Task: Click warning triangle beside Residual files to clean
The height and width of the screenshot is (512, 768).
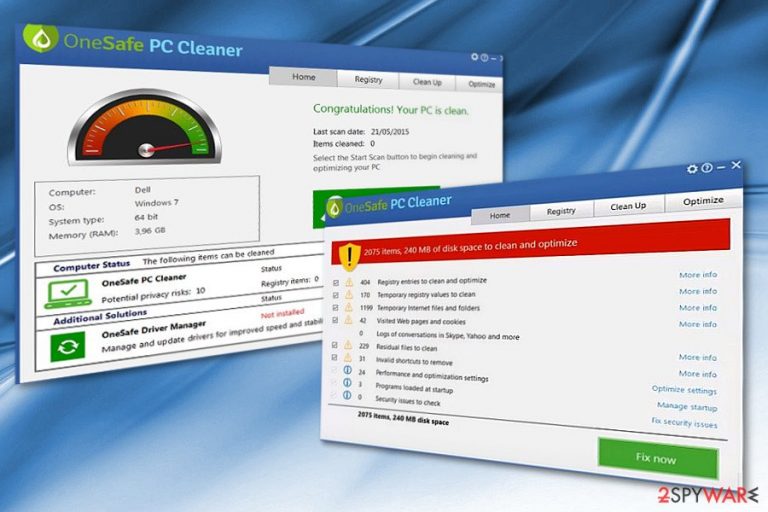Action: click(x=348, y=345)
